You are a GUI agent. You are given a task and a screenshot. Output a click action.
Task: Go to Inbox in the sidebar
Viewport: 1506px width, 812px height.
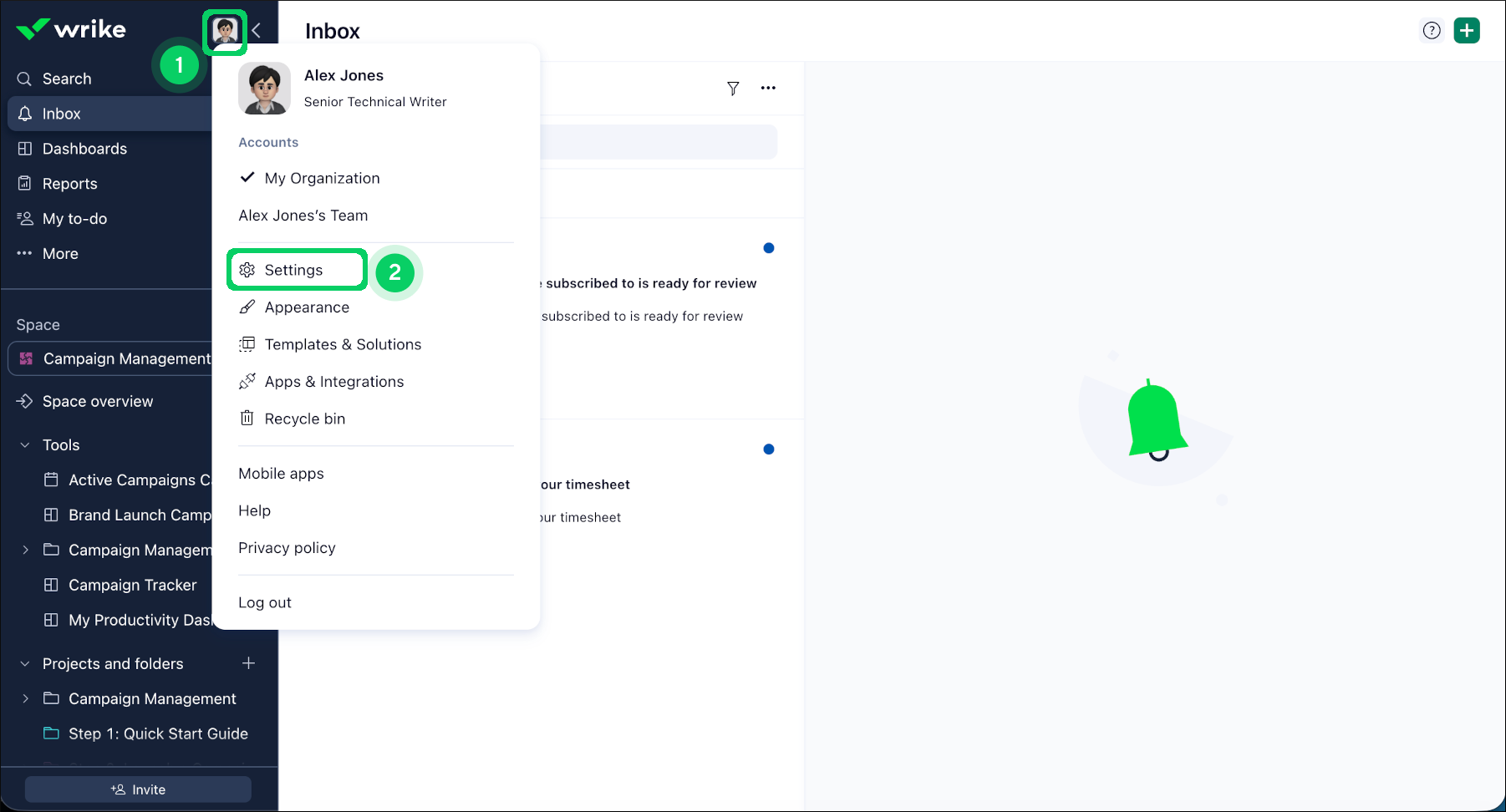[109, 114]
